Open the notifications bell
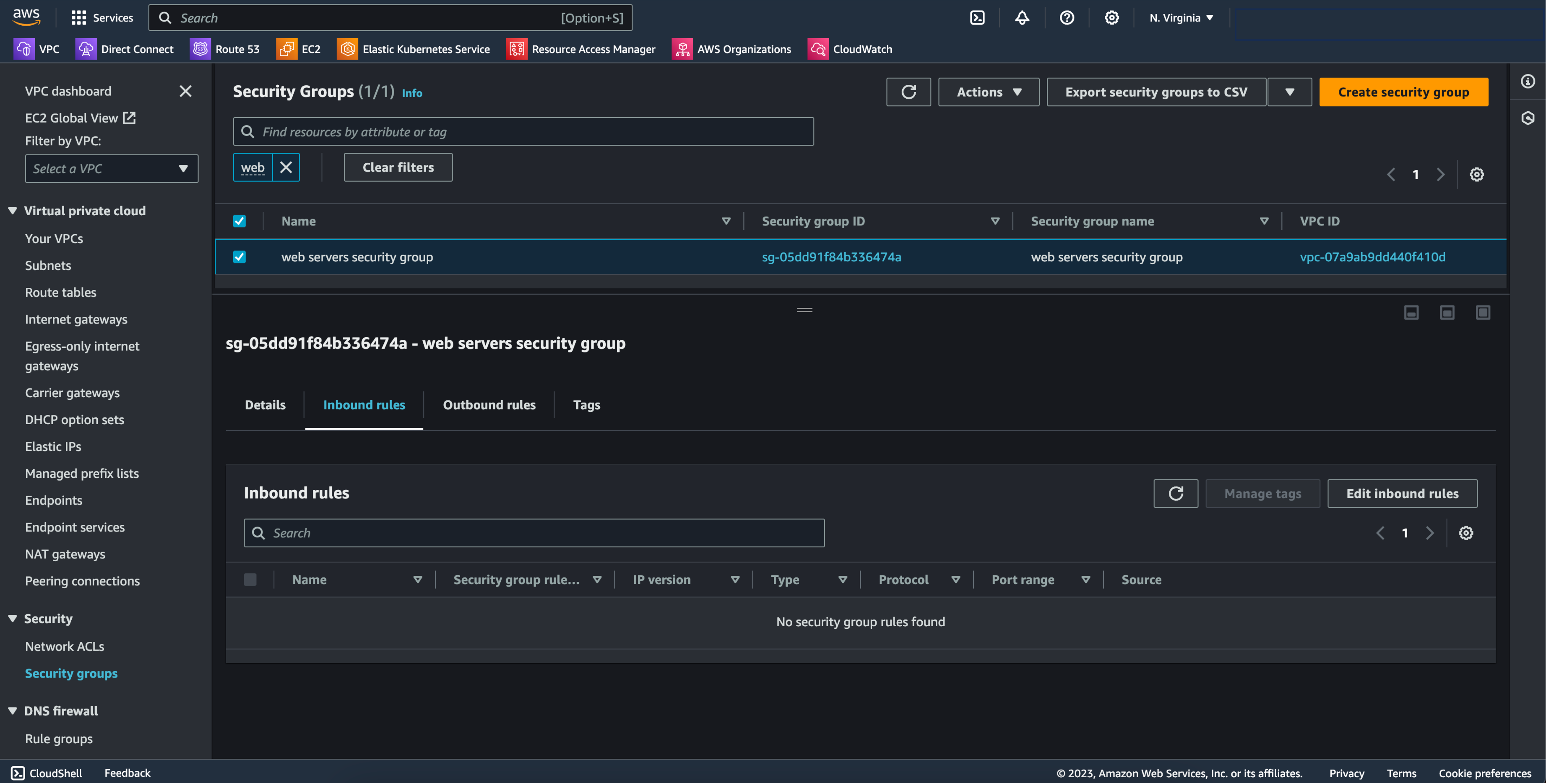 tap(1021, 18)
